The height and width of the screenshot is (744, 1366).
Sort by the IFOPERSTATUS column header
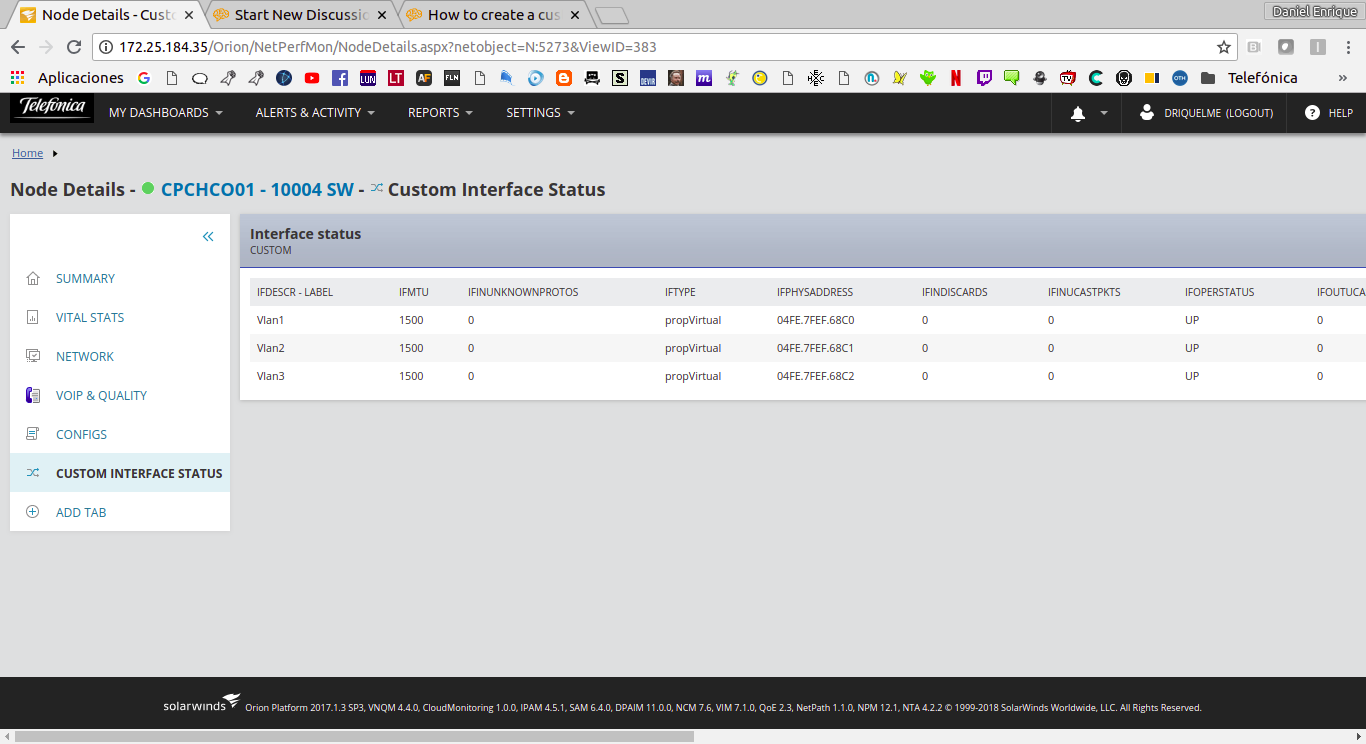[1219, 292]
